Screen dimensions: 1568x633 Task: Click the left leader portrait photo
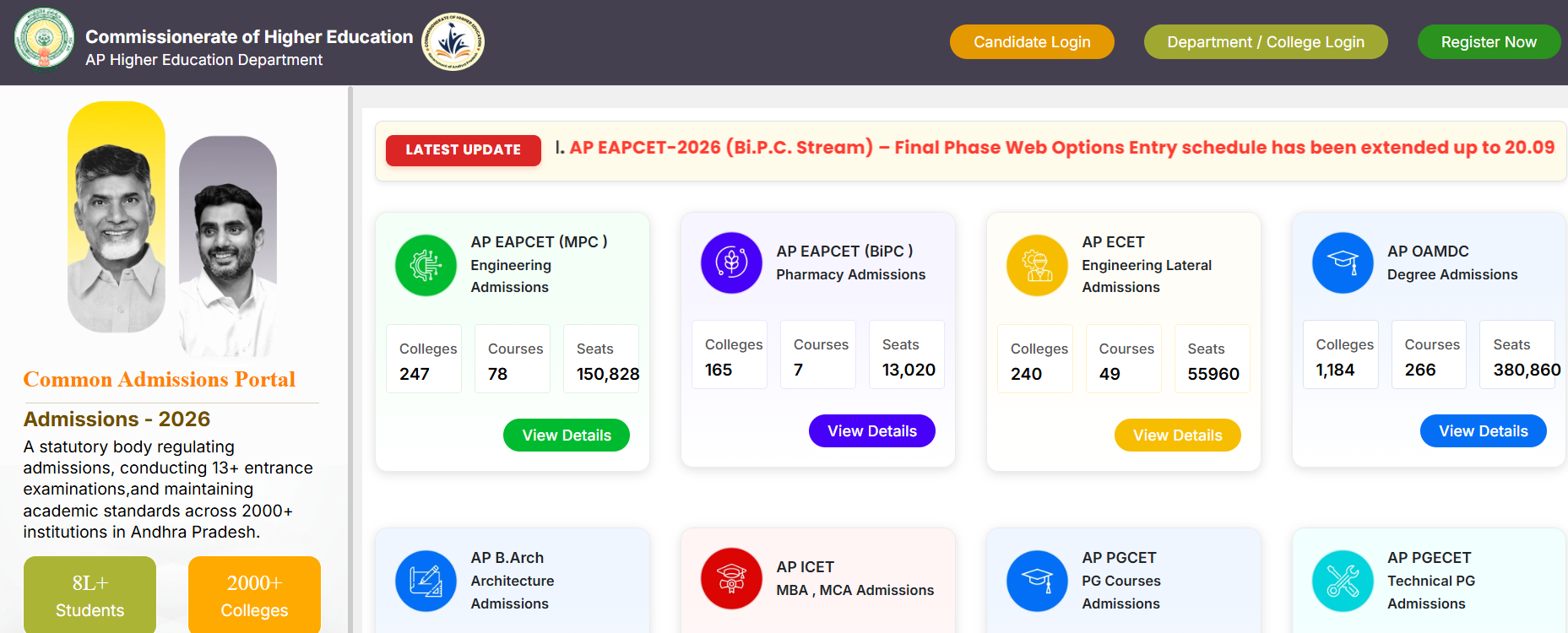(117, 217)
